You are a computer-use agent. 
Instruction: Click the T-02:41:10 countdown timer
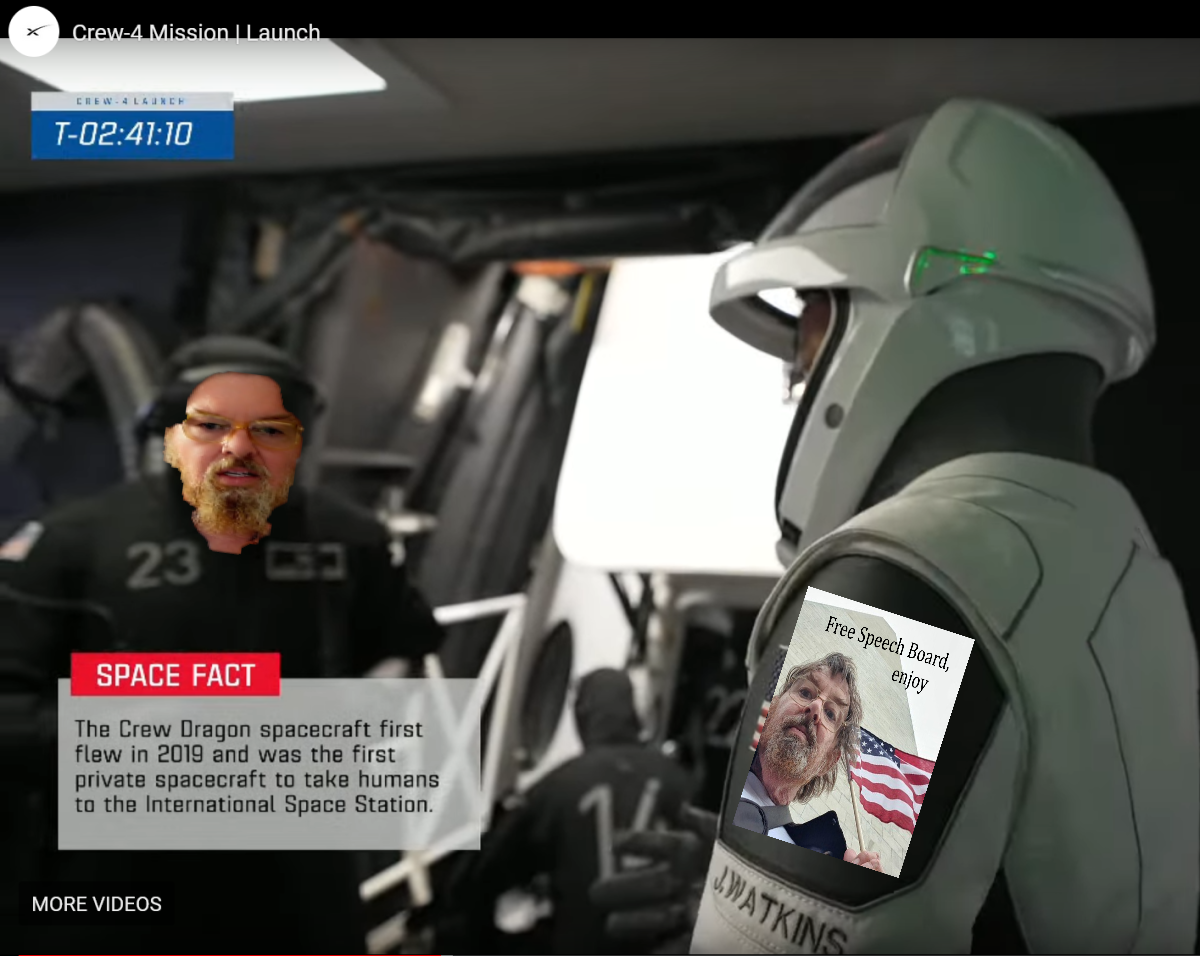click(123, 134)
